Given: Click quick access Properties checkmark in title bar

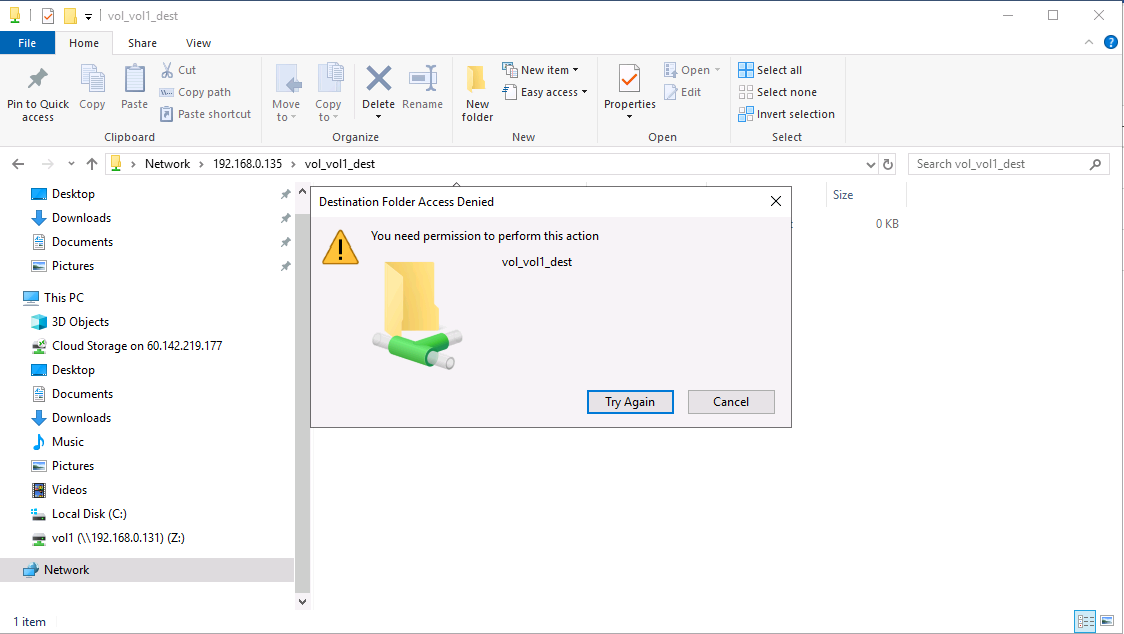Looking at the screenshot, I should [x=48, y=15].
